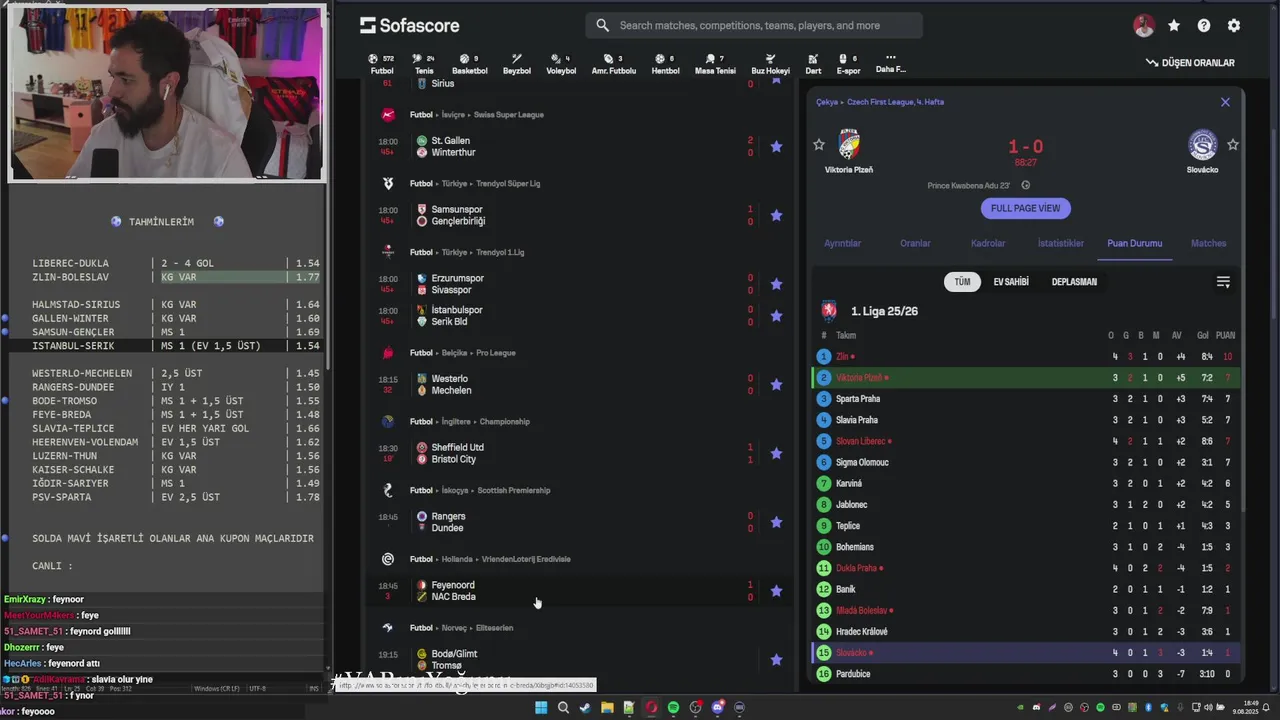
Task: Open Hradec Králové in standings
Action: [x=862, y=631]
